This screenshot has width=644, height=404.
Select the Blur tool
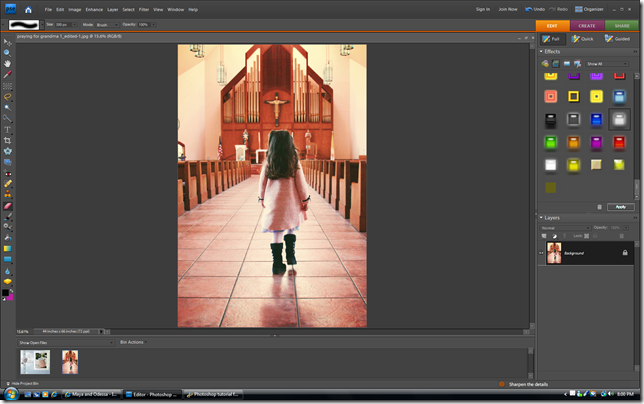tap(7, 271)
